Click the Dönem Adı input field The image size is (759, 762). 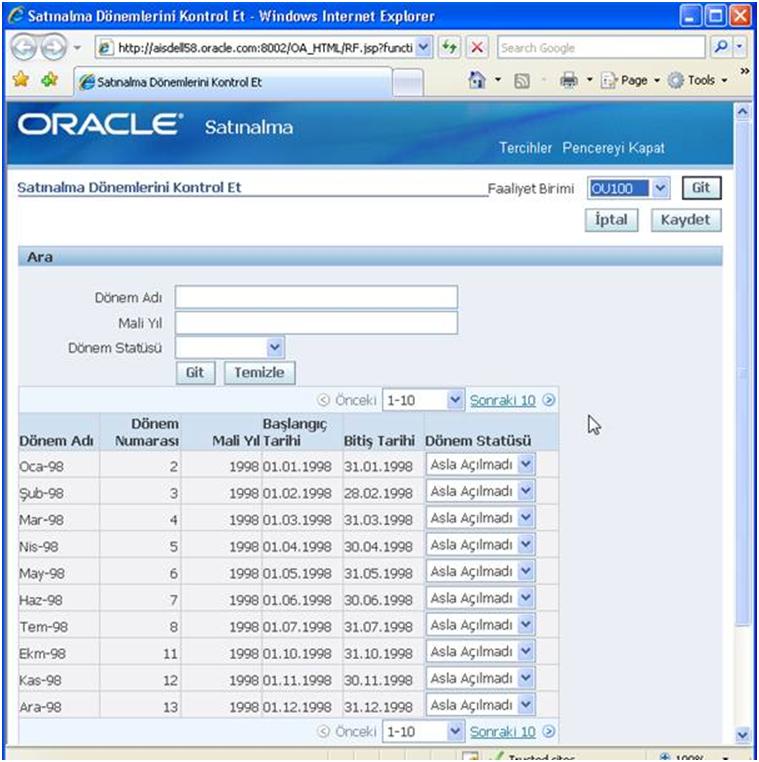tap(316, 297)
